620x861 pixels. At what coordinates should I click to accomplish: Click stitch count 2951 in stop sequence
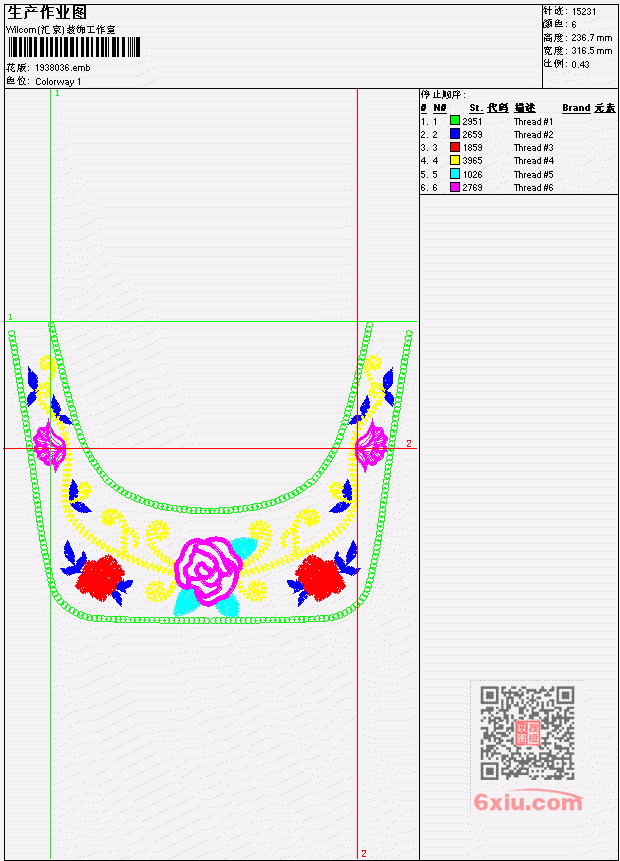pos(472,121)
